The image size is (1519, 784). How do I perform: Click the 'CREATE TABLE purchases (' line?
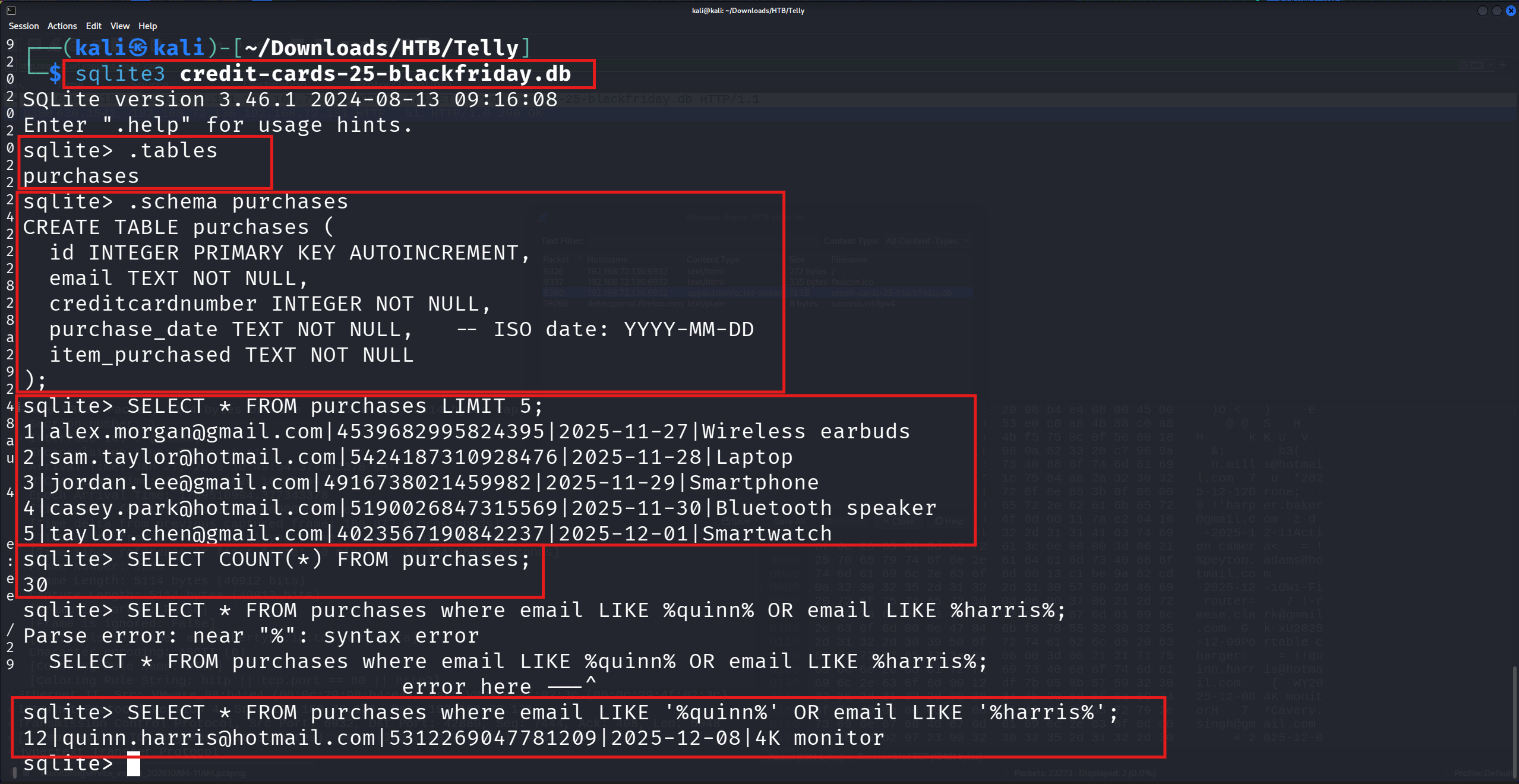[x=179, y=227]
